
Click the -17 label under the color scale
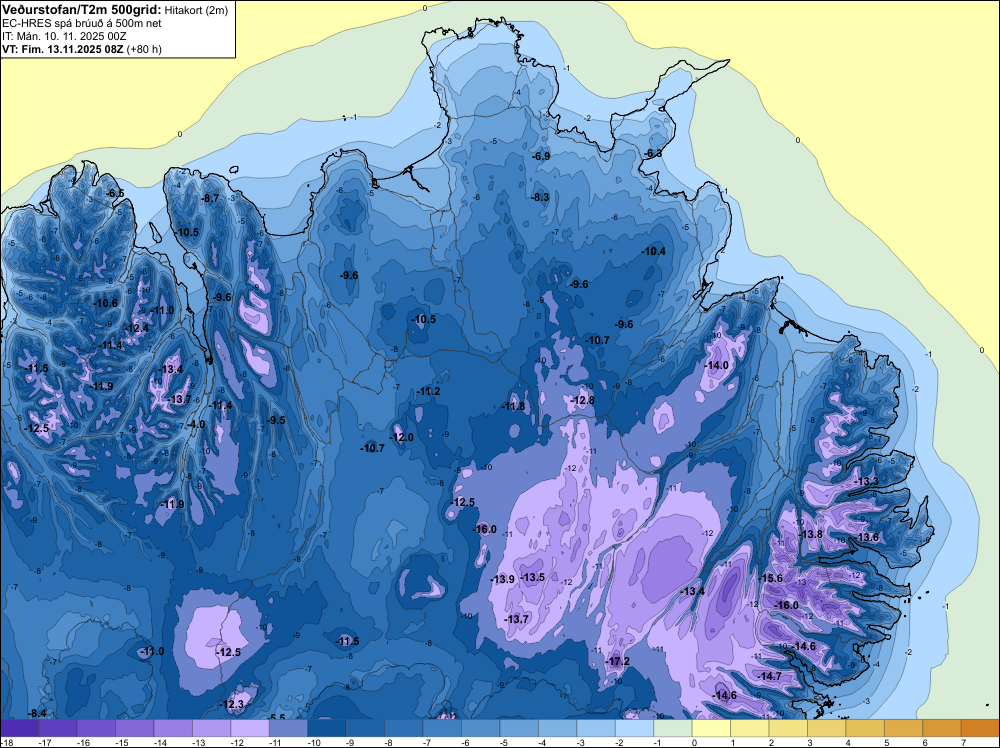tap(44, 742)
